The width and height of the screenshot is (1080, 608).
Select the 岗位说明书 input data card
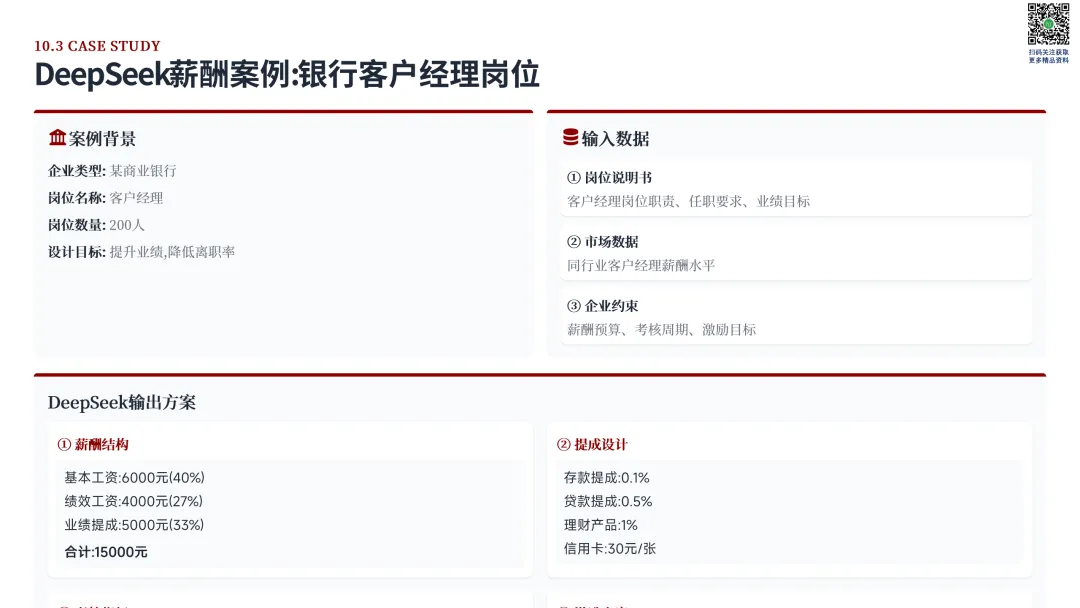796,188
